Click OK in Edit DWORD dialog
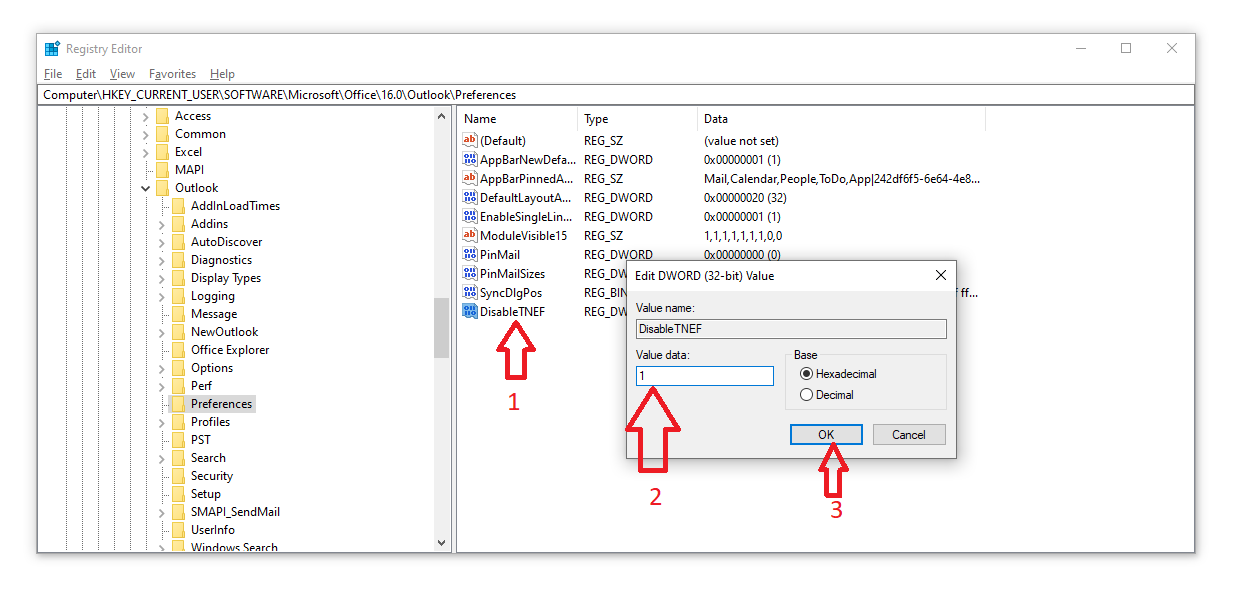The width and height of the screenshot is (1258, 599). tap(826, 435)
